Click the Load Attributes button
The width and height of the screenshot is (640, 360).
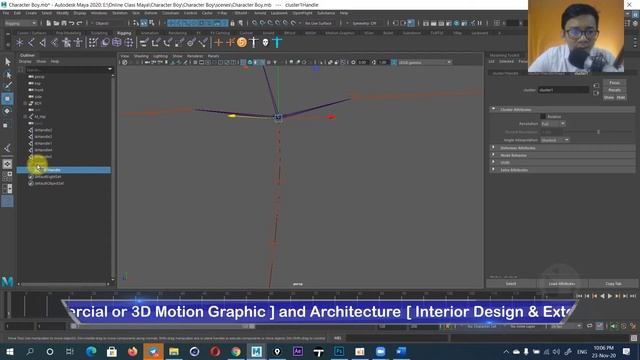point(562,284)
